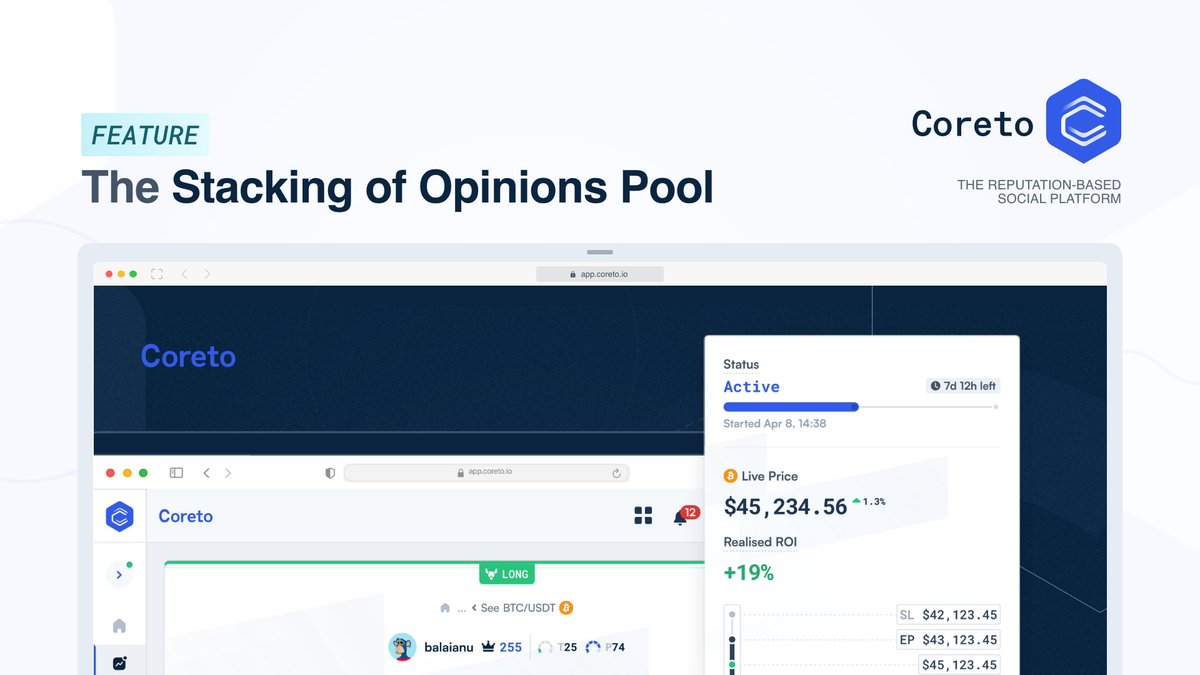The height and width of the screenshot is (675, 1200).
Task: Go back in the front browser window
Action: 206,473
